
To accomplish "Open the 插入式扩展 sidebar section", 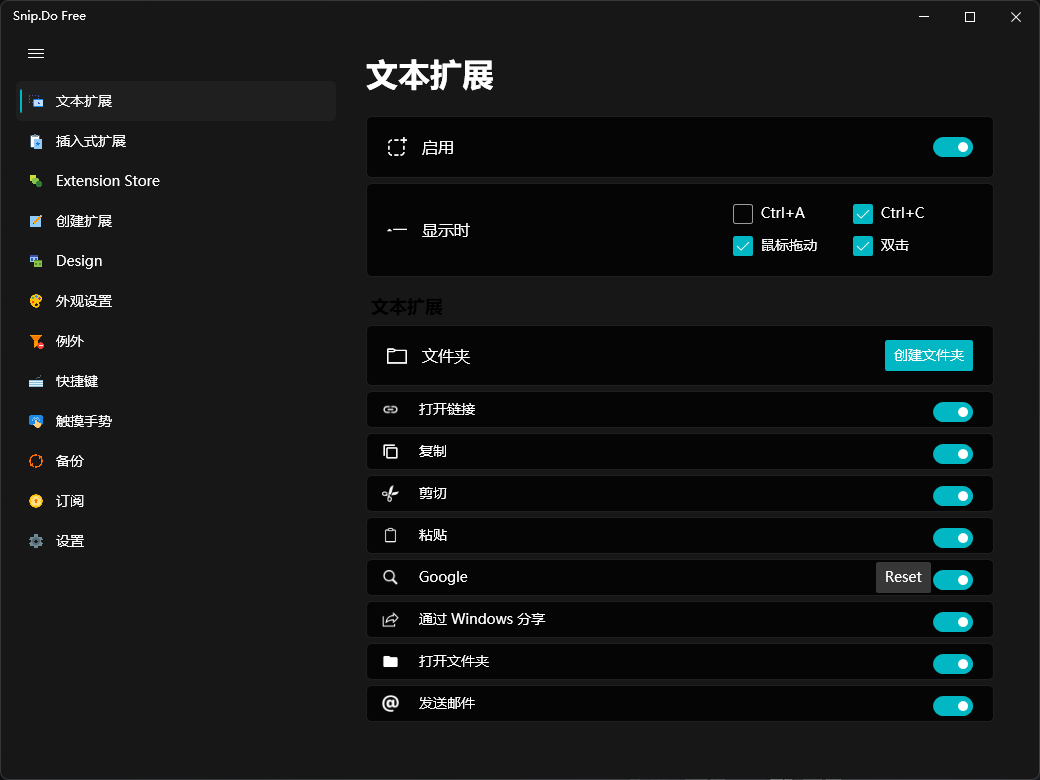I will click(91, 141).
